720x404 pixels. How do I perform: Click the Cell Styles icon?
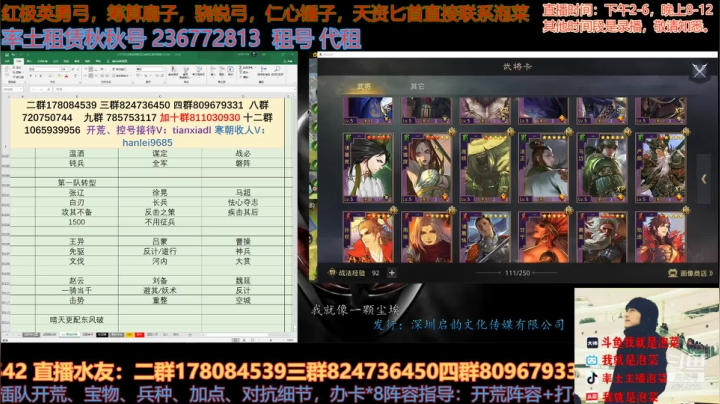tap(199, 71)
